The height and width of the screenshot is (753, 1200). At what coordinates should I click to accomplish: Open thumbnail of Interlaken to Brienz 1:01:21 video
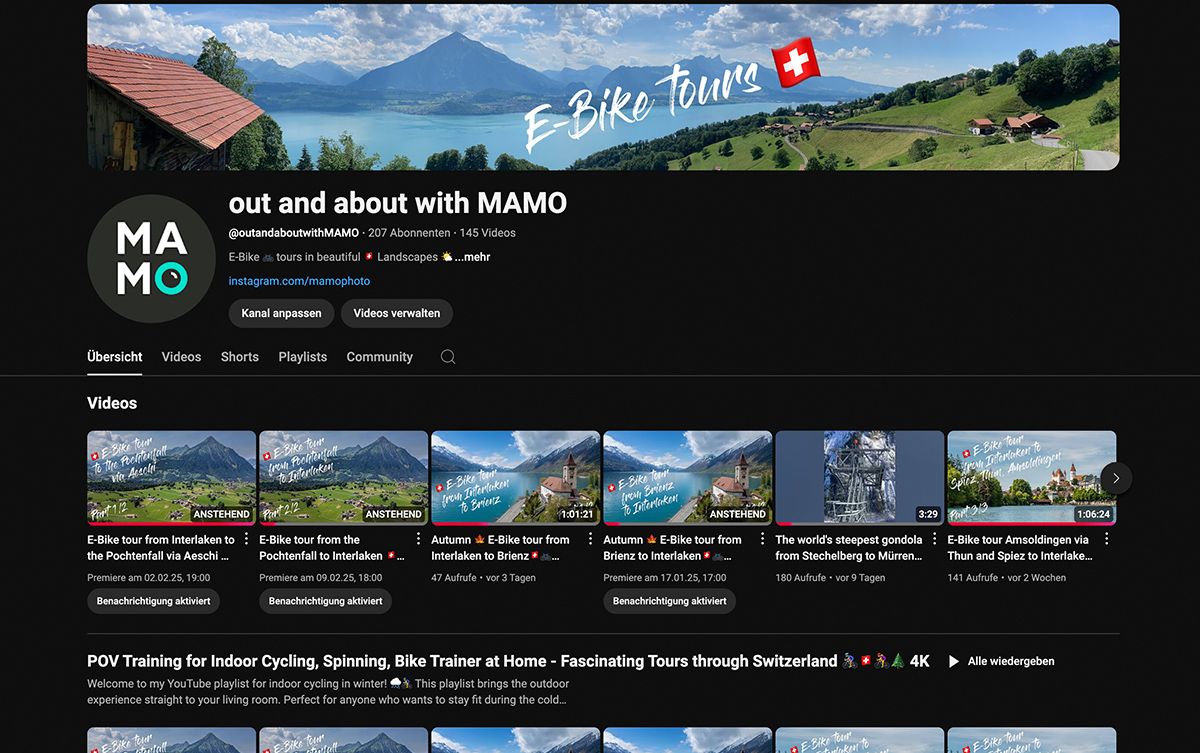coord(515,478)
